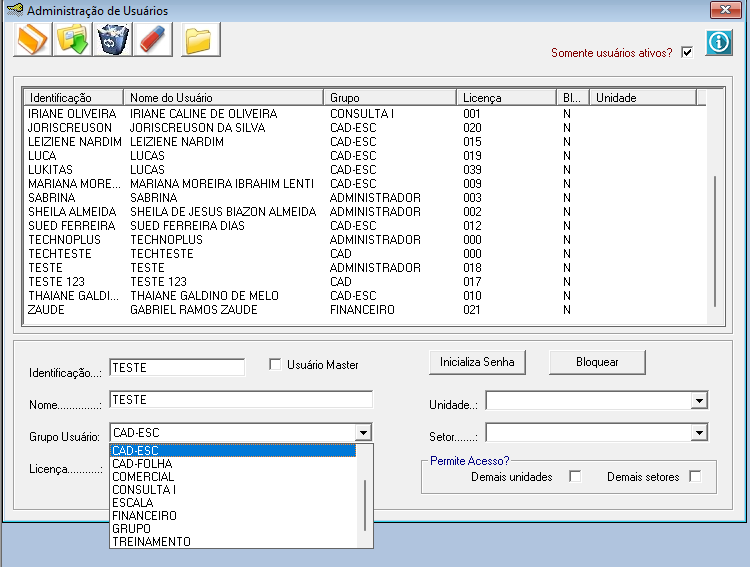Focus the Identificação input field

(x=177, y=367)
